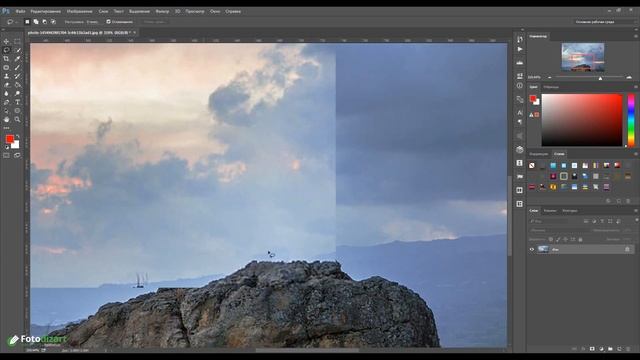Open the Actions play-icon panel

pyautogui.click(x=520, y=49)
